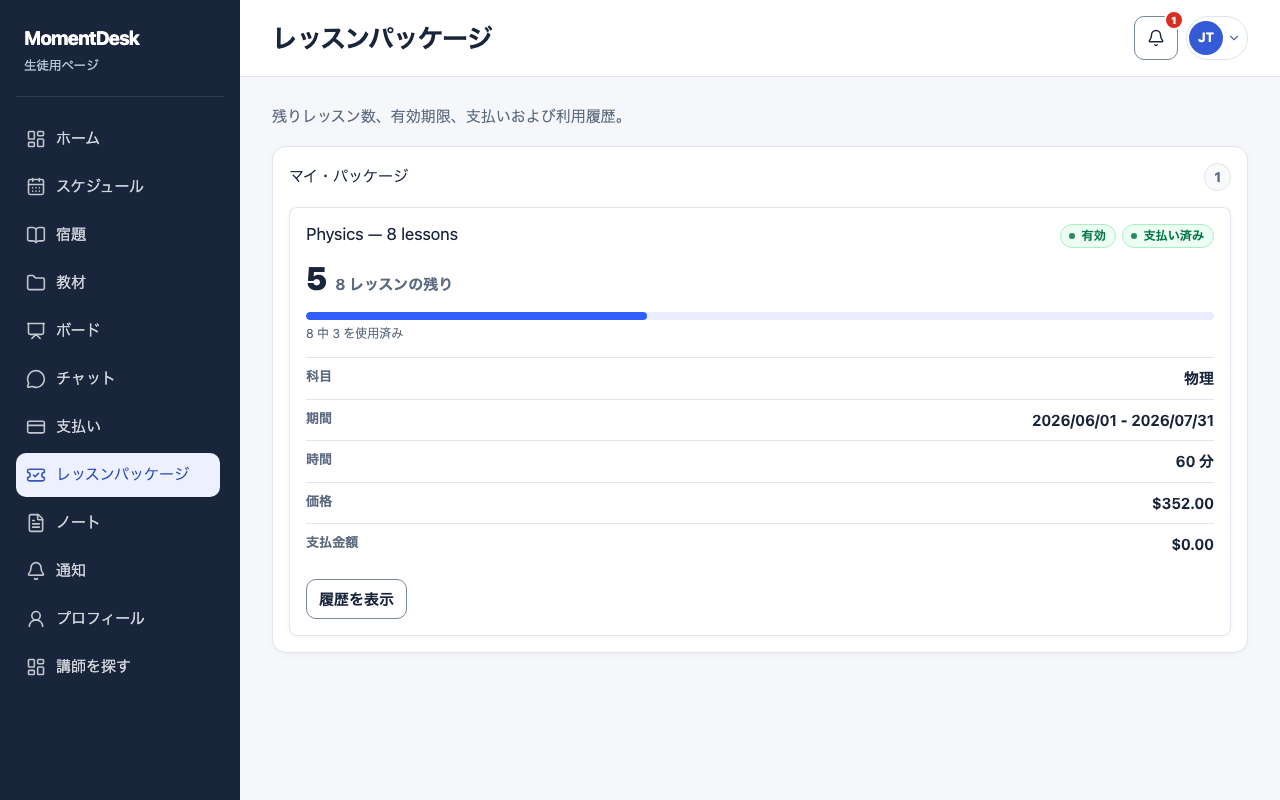Click the マイ・パッケージ count badge showing 1
This screenshot has height=800, width=1280.
click(x=1217, y=177)
